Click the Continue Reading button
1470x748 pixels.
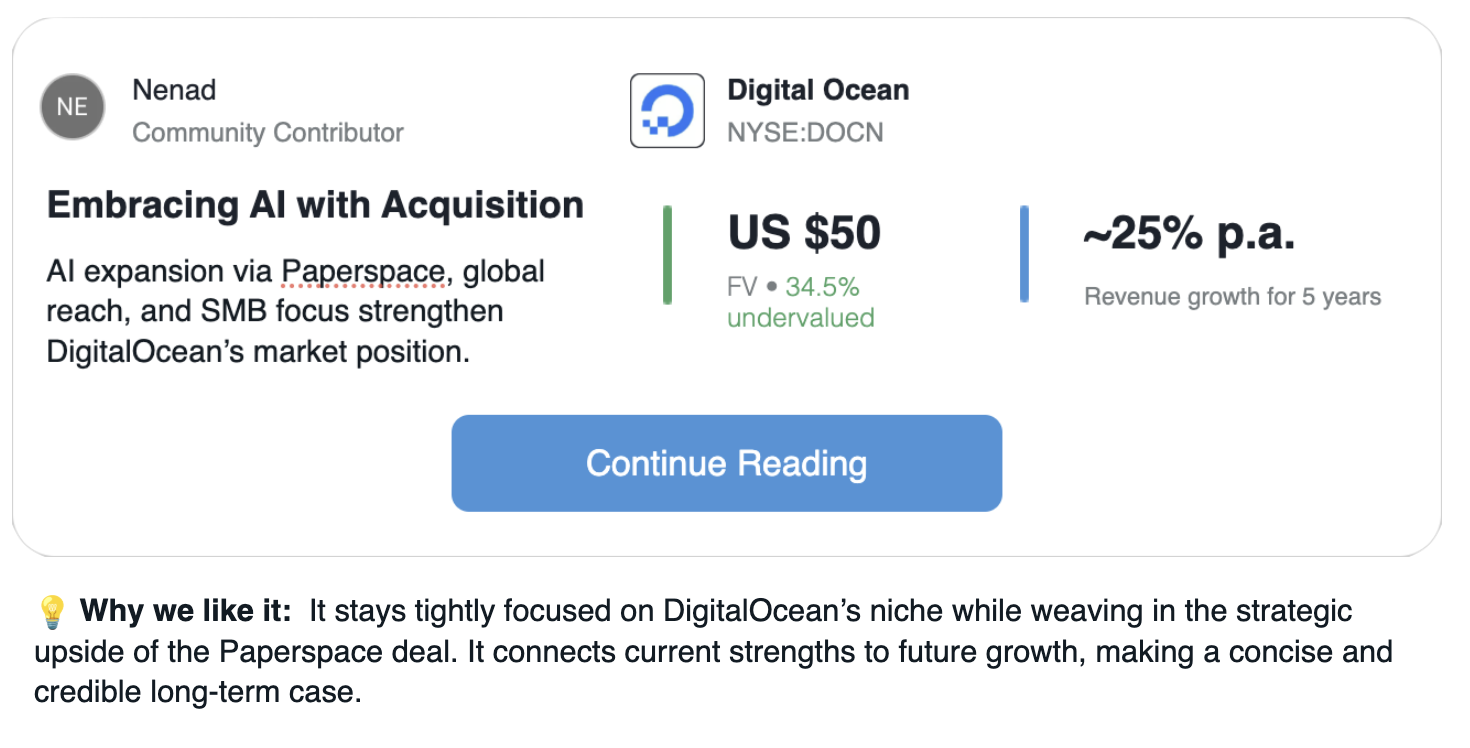click(727, 463)
